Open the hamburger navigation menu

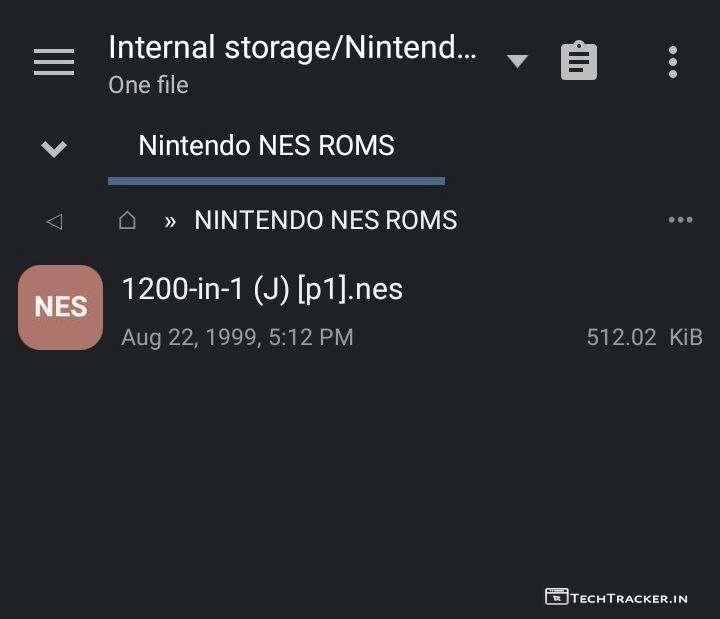[54, 62]
